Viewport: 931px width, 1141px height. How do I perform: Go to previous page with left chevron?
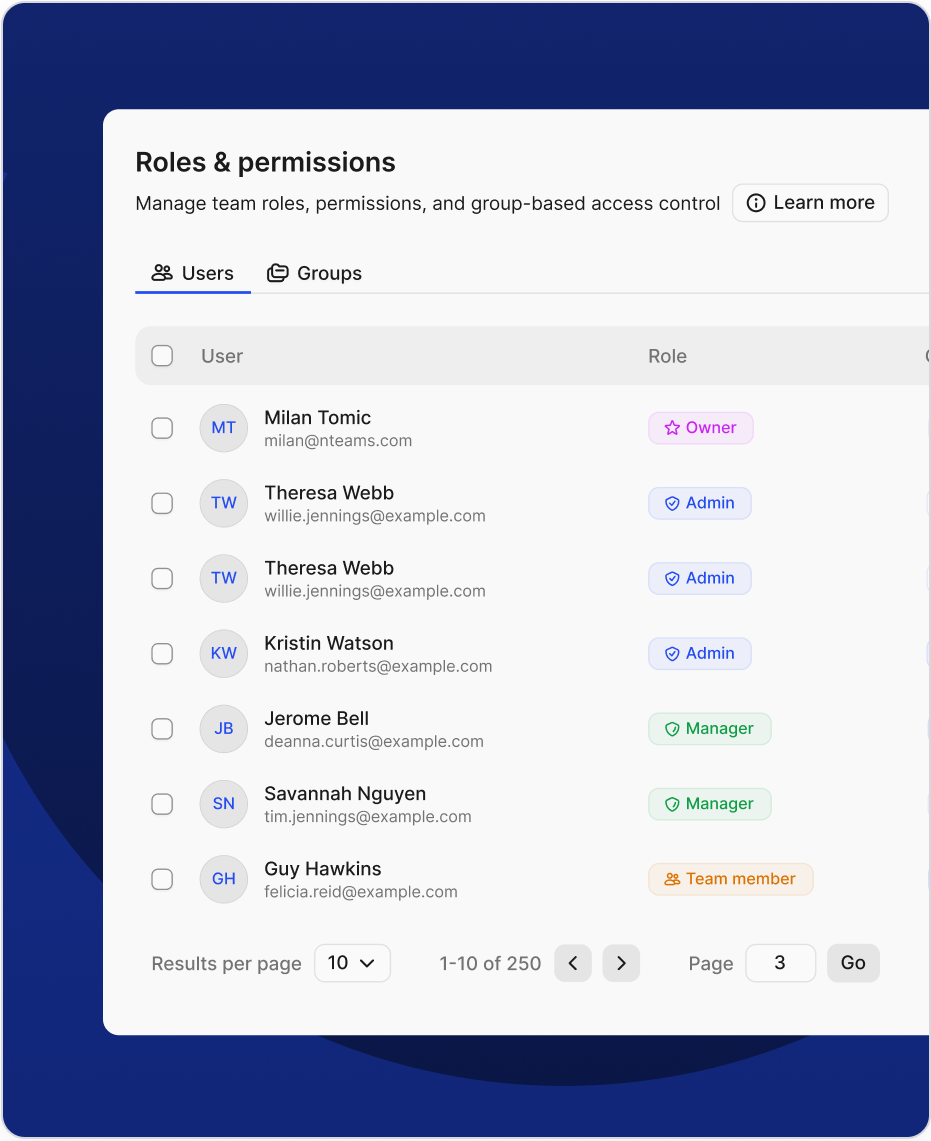pyautogui.click(x=573, y=963)
